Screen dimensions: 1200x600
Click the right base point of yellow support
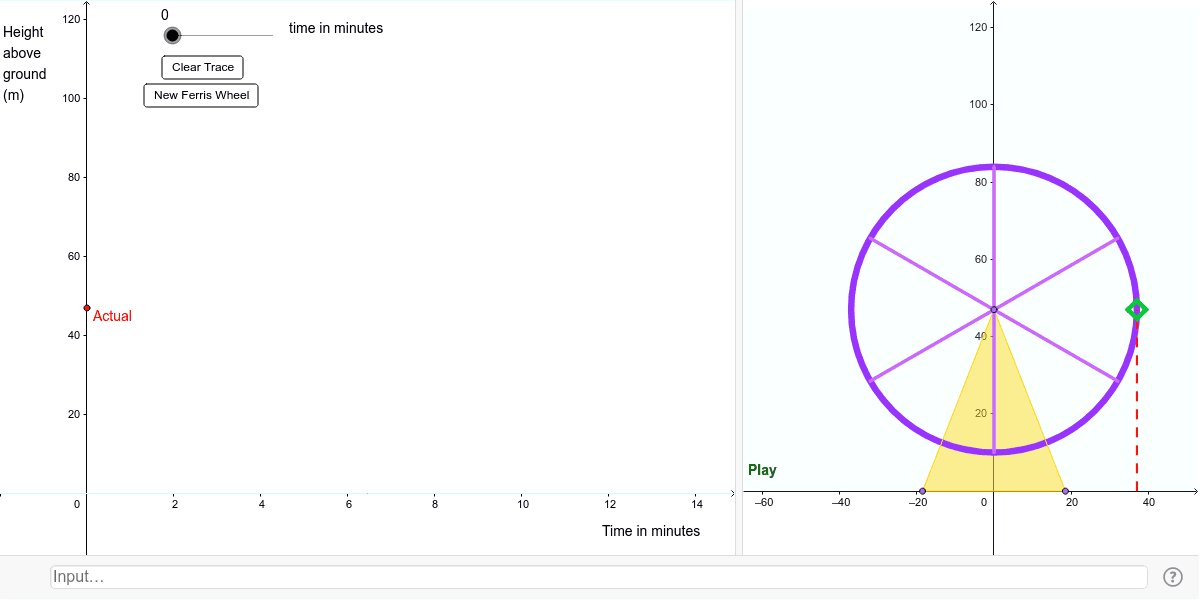click(x=1066, y=491)
